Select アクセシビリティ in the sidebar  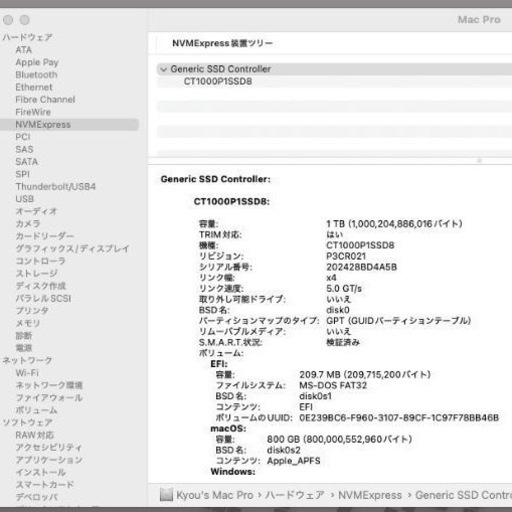[49, 447]
